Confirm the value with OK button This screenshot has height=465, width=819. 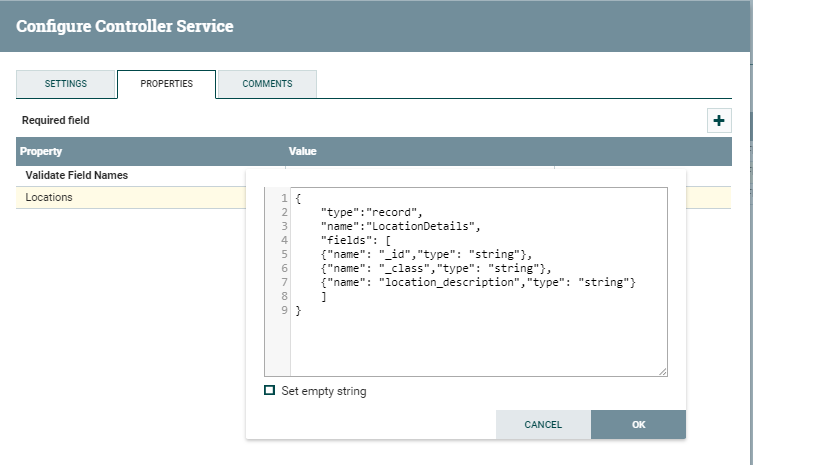tap(638, 424)
